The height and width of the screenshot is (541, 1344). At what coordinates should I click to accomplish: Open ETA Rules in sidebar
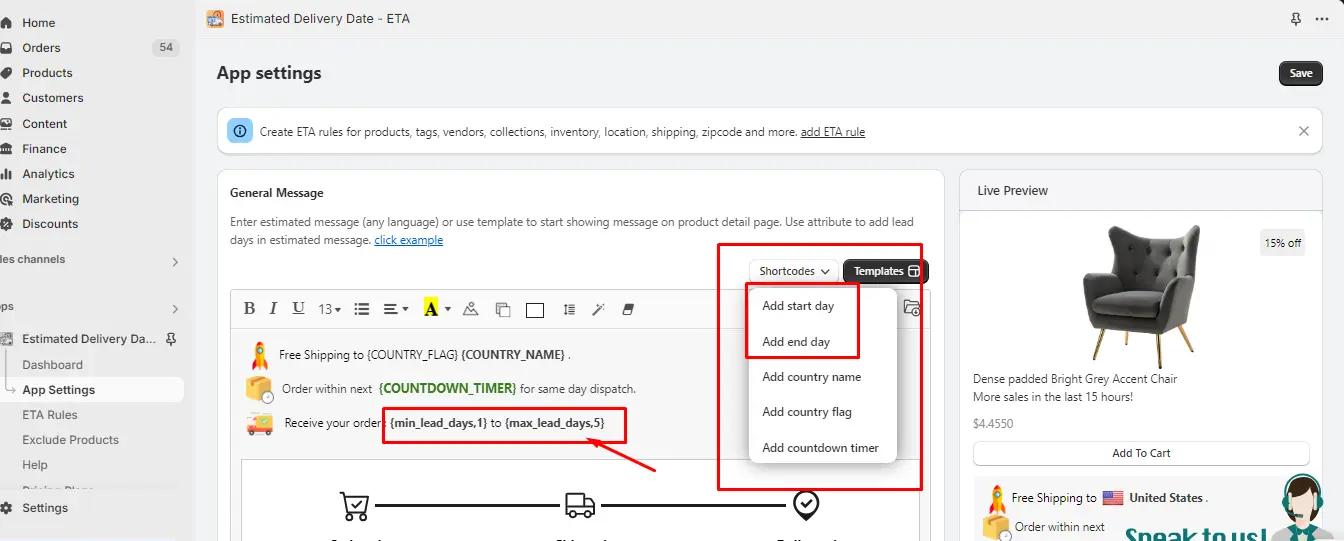coord(50,415)
